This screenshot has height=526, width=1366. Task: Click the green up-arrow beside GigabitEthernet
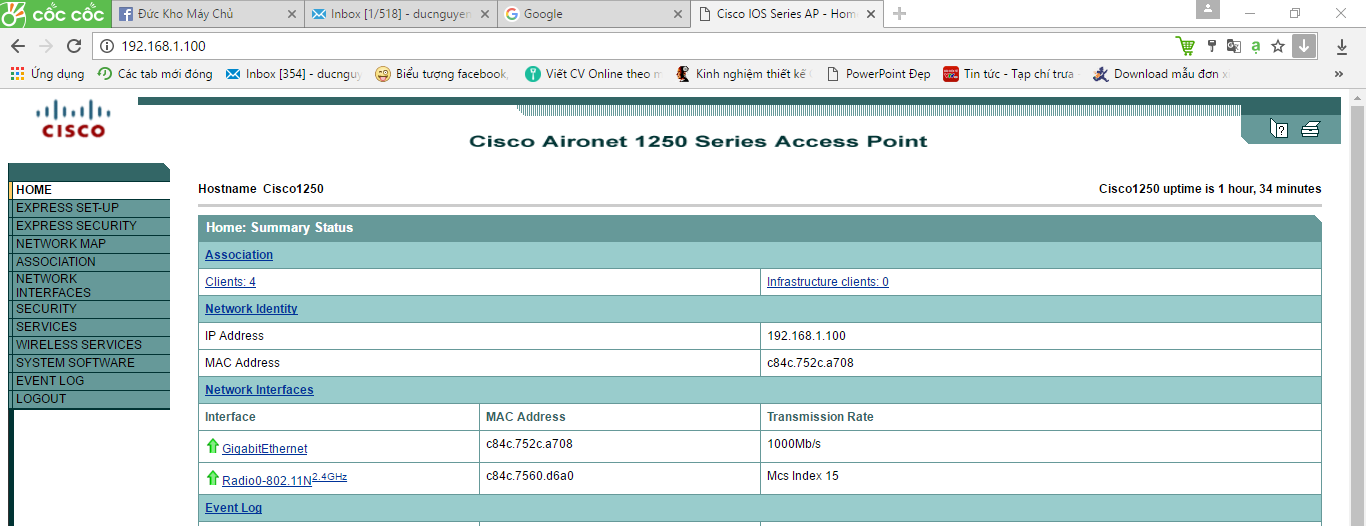[212, 446]
